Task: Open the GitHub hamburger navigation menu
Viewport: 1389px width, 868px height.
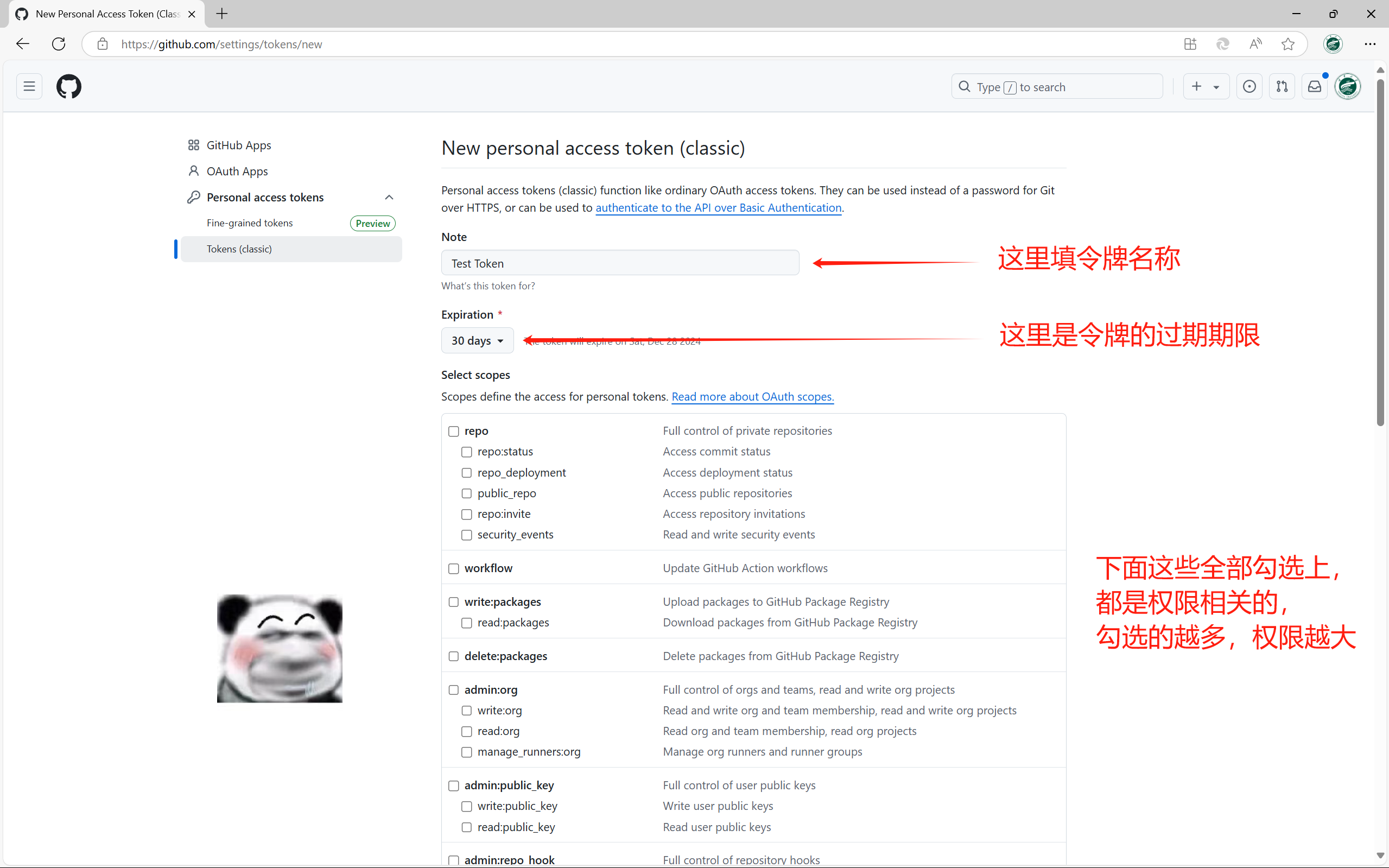Action: click(x=29, y=87)
